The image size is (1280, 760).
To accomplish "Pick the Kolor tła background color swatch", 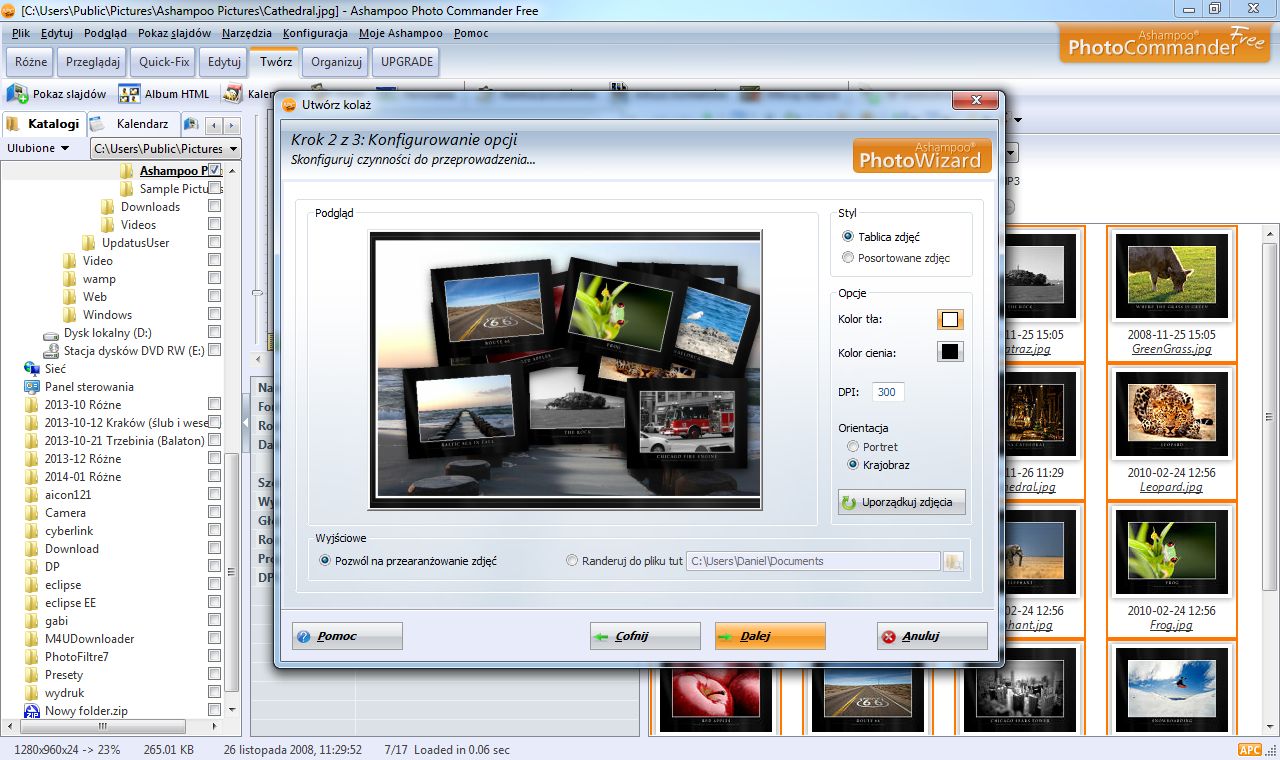I will click(x=950, y=320).
